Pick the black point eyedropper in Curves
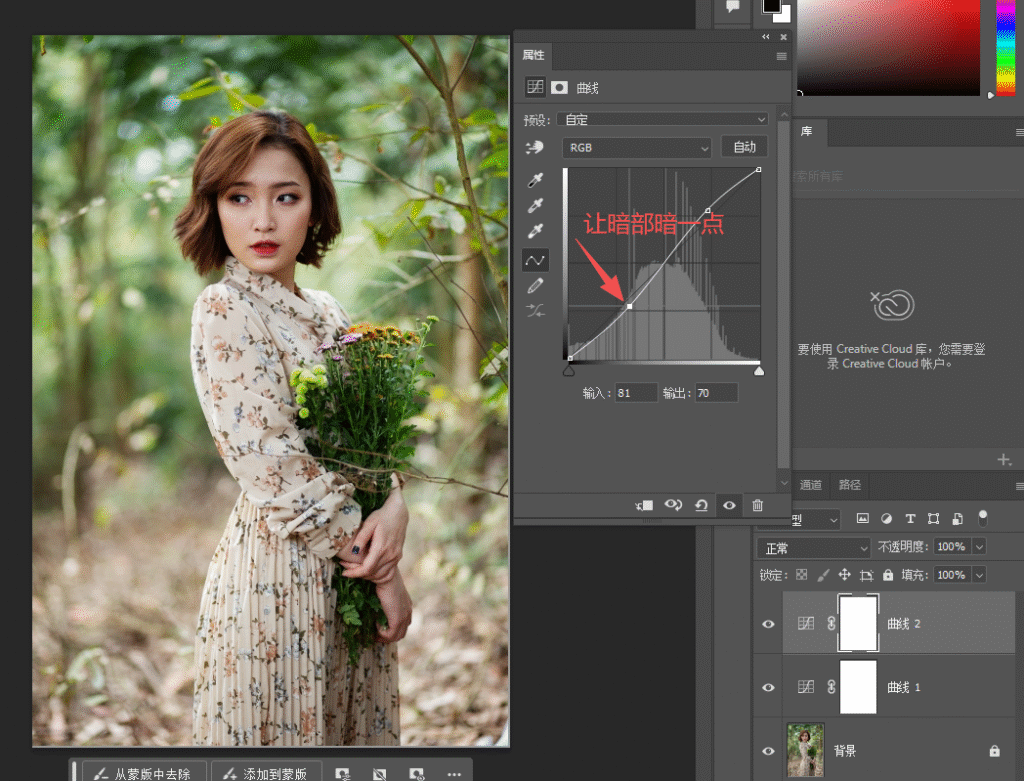The width and height of the screenshot is (1024, 781). click(x=536, y=180)
